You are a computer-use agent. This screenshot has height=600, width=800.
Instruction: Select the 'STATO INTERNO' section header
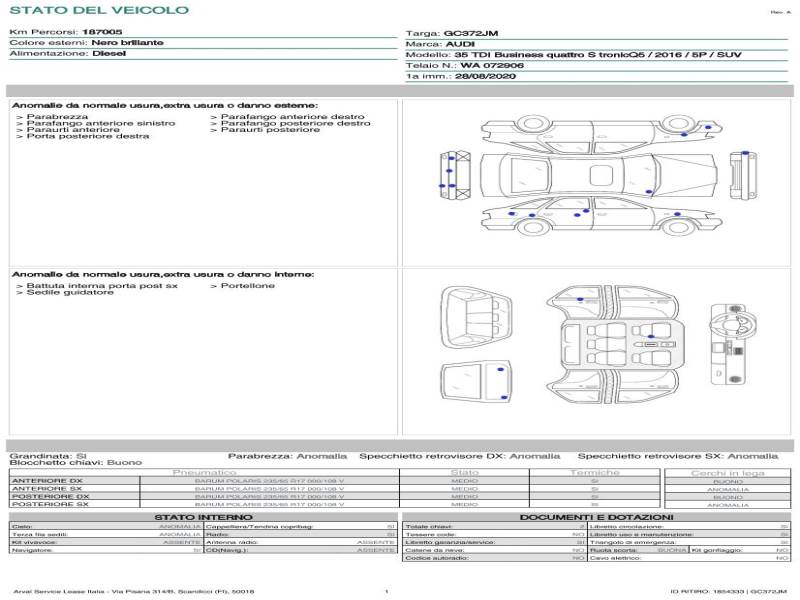pyautogui.click(x=204, y=517)
